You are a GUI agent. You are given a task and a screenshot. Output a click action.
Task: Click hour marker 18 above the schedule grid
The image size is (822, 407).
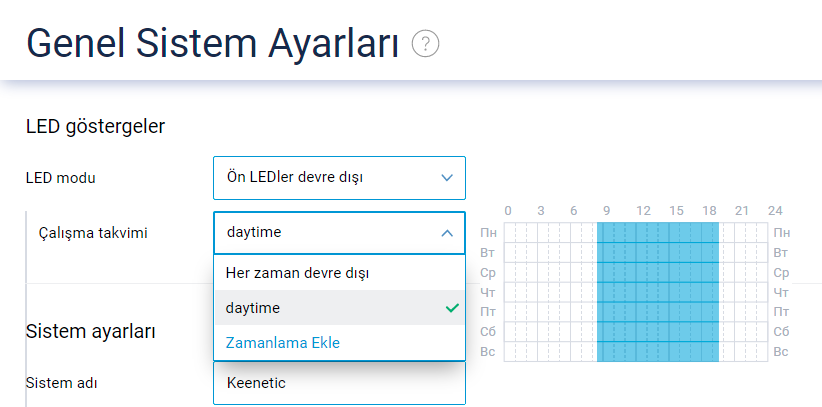click(x=709, y=210)
